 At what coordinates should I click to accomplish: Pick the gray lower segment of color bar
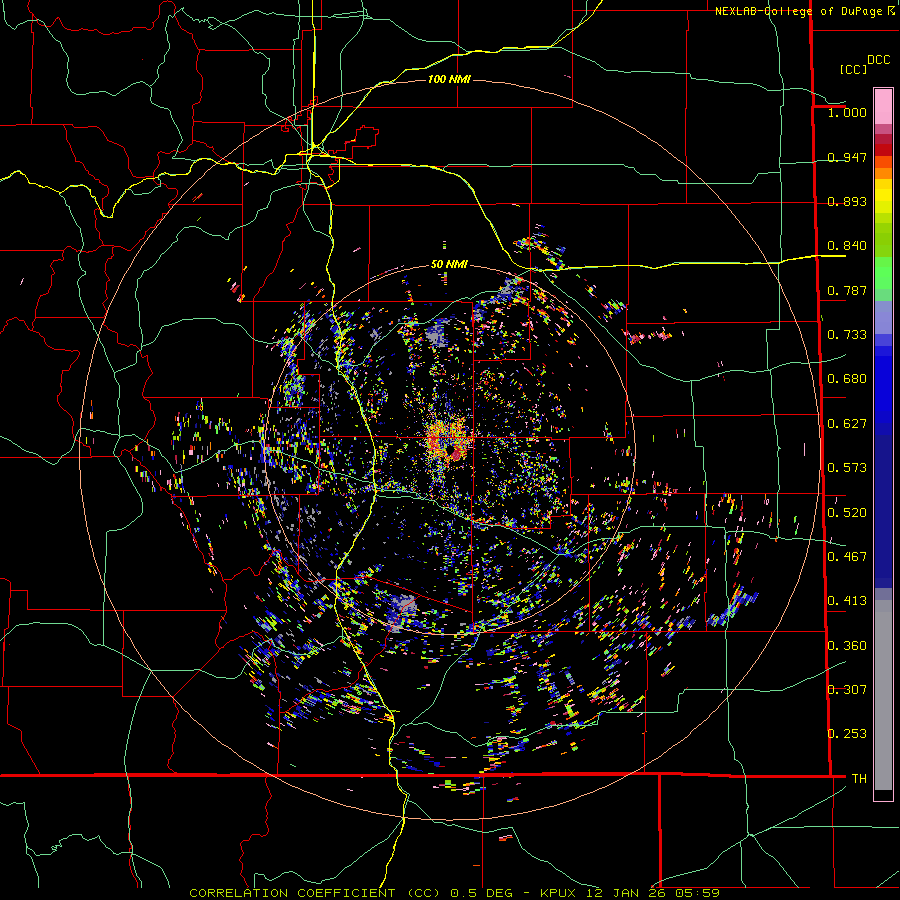(x=883, y=695)
